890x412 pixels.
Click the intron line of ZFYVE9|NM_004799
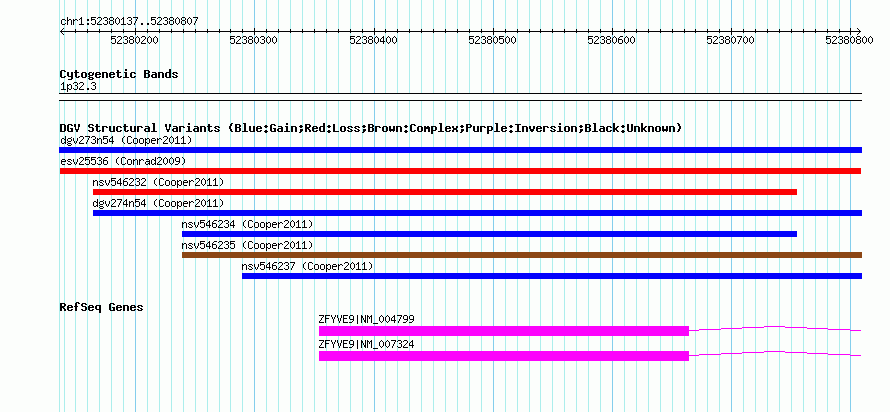coord(775,328)
